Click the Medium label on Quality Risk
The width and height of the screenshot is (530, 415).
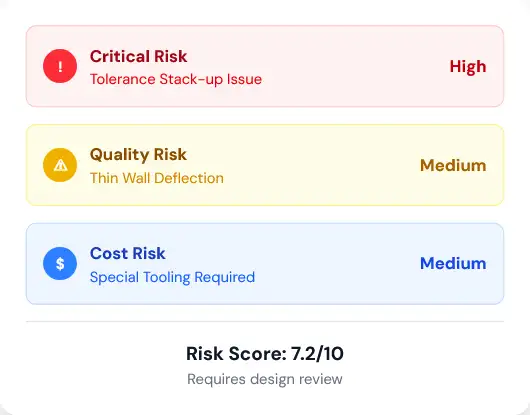point(453,165)
